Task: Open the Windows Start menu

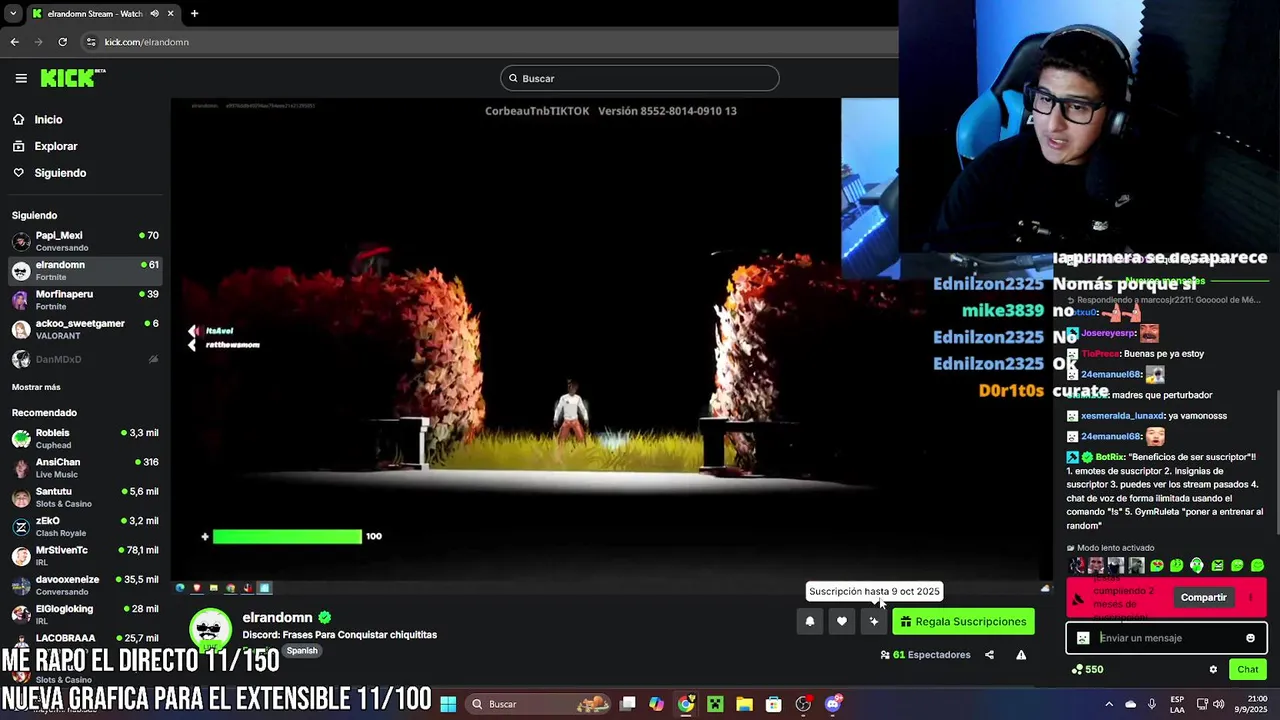Action: click(448, 704)
